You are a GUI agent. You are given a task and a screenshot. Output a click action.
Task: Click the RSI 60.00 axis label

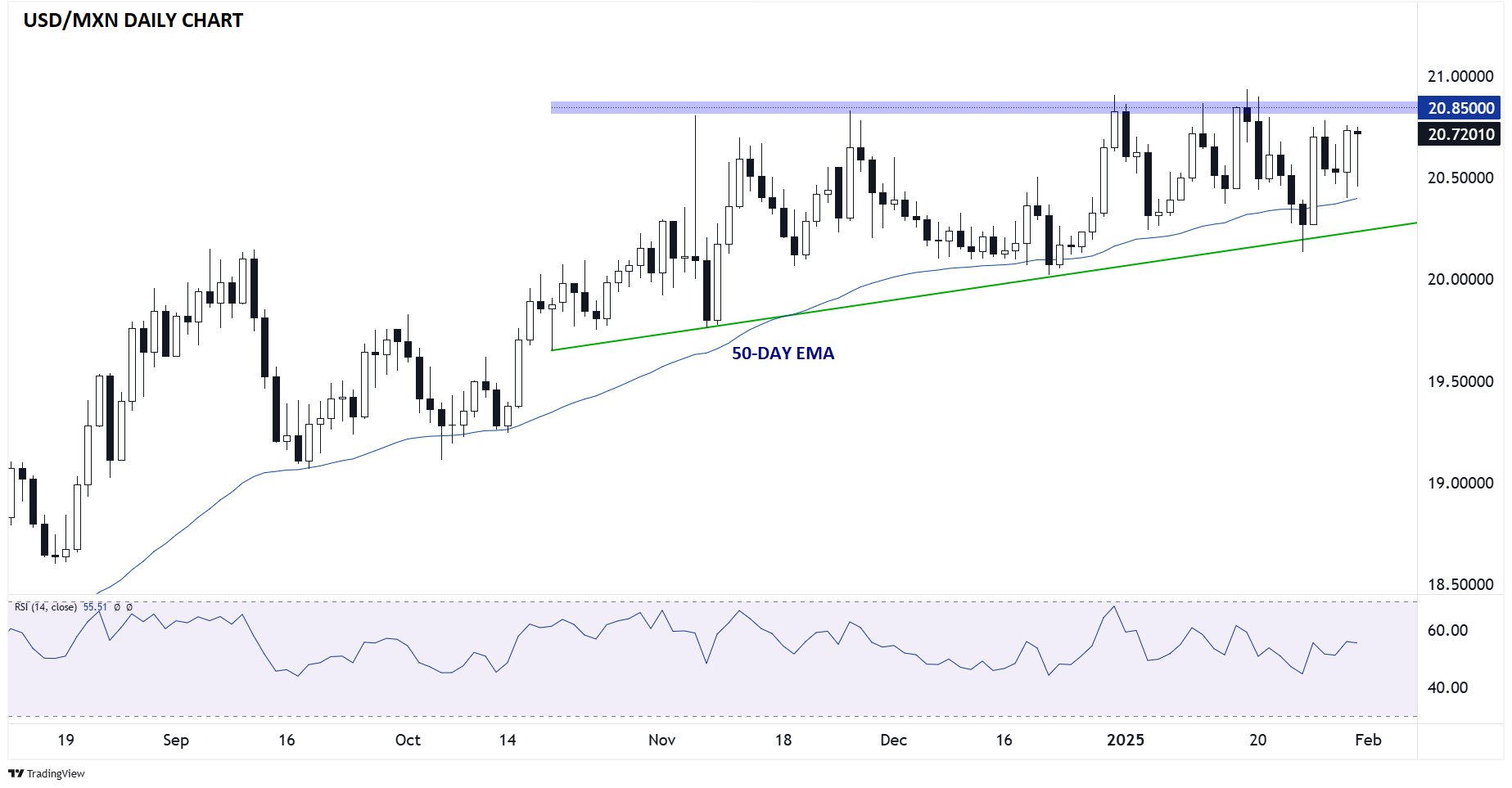point(1447,630)
